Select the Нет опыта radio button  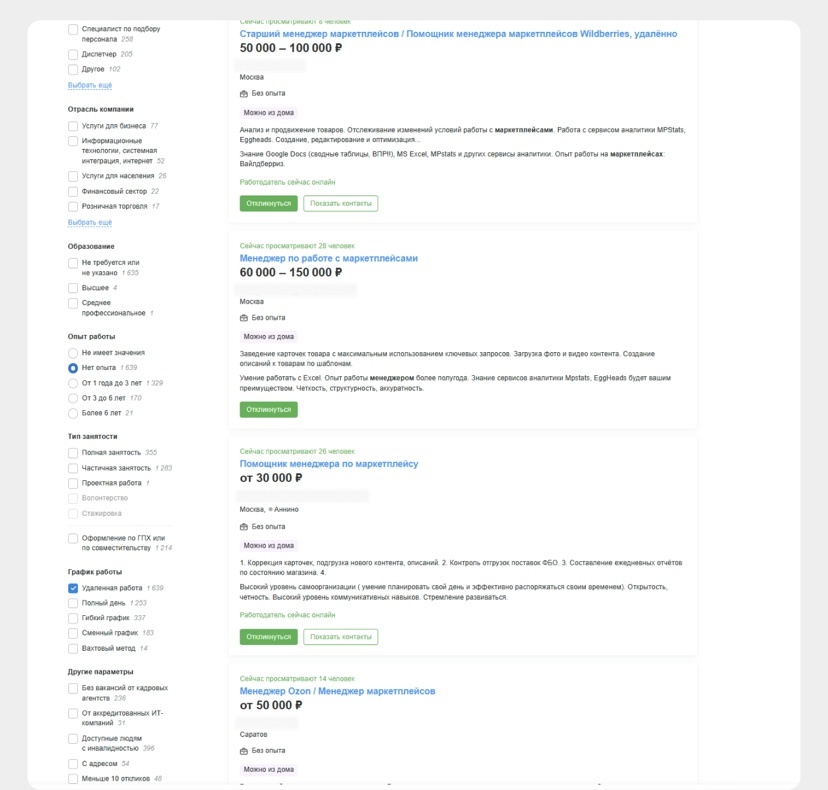coord(73,368)
